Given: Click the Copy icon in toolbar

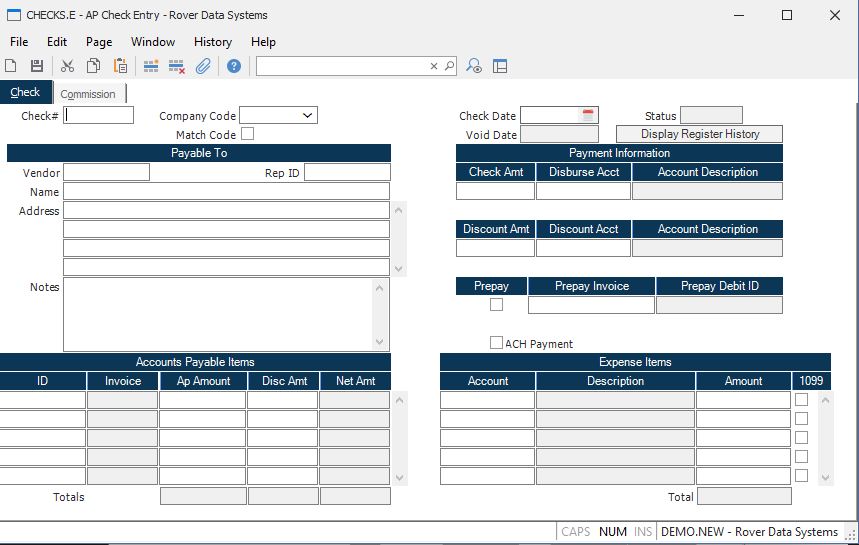Looking at the screenshot, I should (94, 66).
